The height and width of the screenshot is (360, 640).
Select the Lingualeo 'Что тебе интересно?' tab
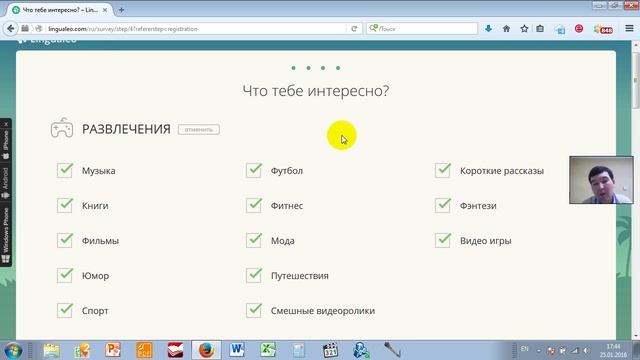pyautogui.click(x=60, y=10)
